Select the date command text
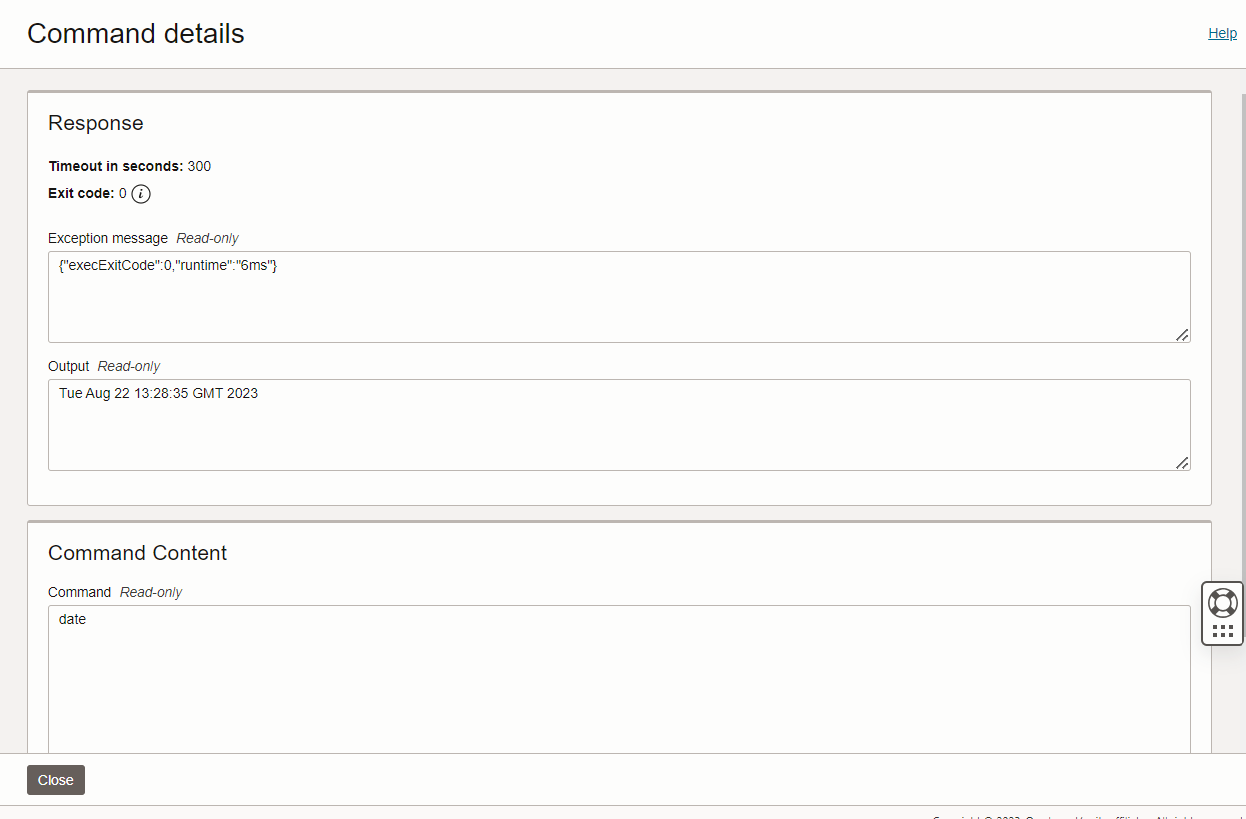 pos(72,619)
